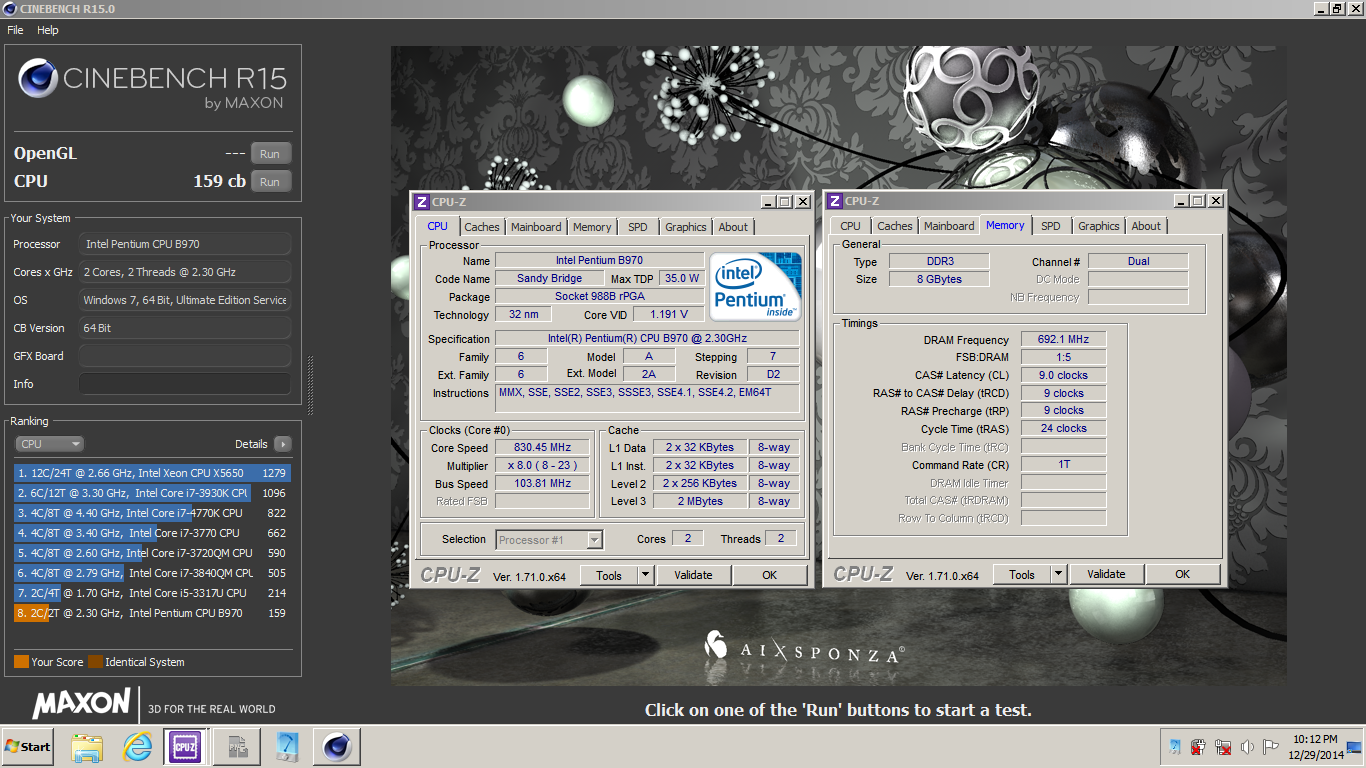Run the CPU benchmark test

tap(270, 182)
